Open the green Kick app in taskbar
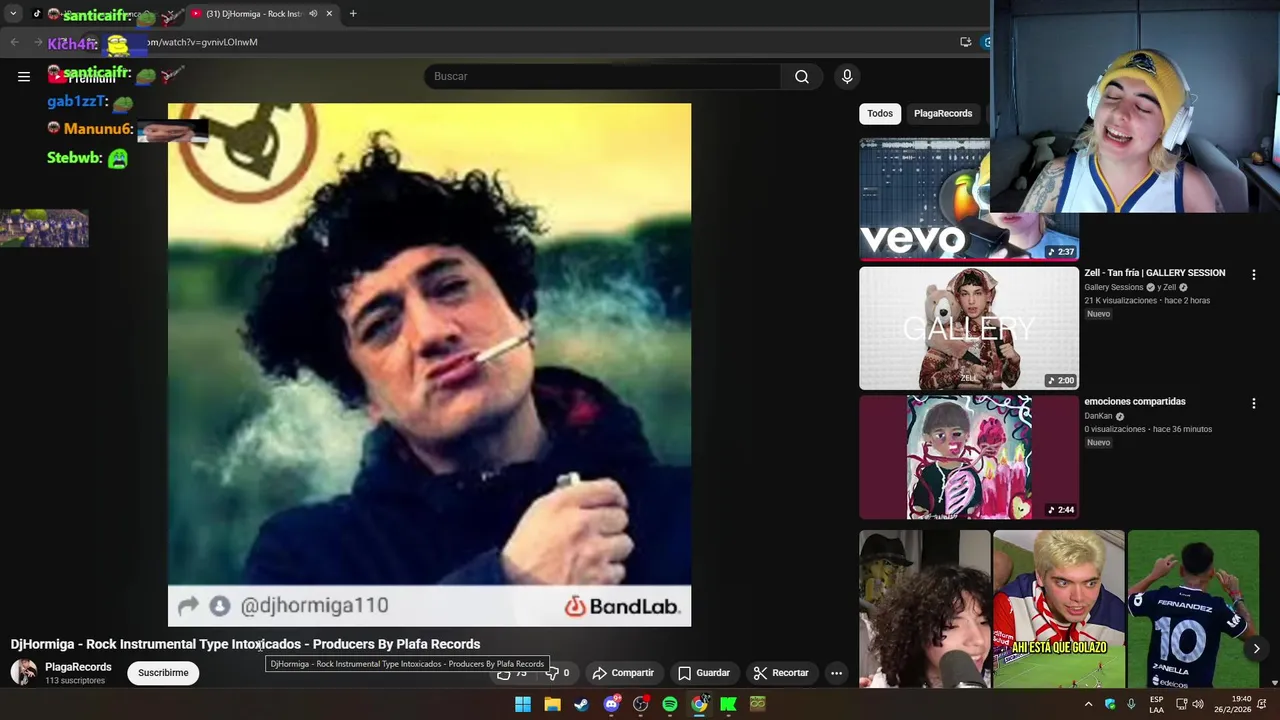This screenshot has width=1280, height=720. click(728, 704)
